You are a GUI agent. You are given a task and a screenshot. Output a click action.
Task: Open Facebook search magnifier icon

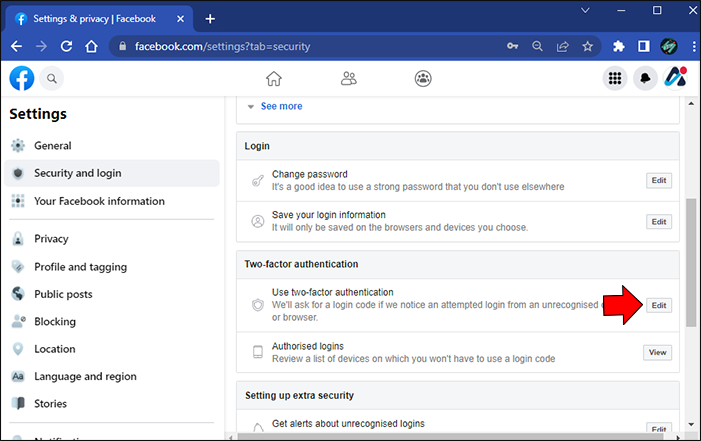point(52,78)
